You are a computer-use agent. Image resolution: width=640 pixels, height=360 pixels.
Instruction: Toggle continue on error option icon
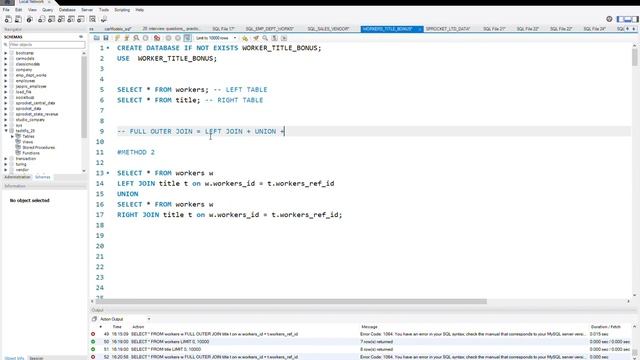click(157, 38)
